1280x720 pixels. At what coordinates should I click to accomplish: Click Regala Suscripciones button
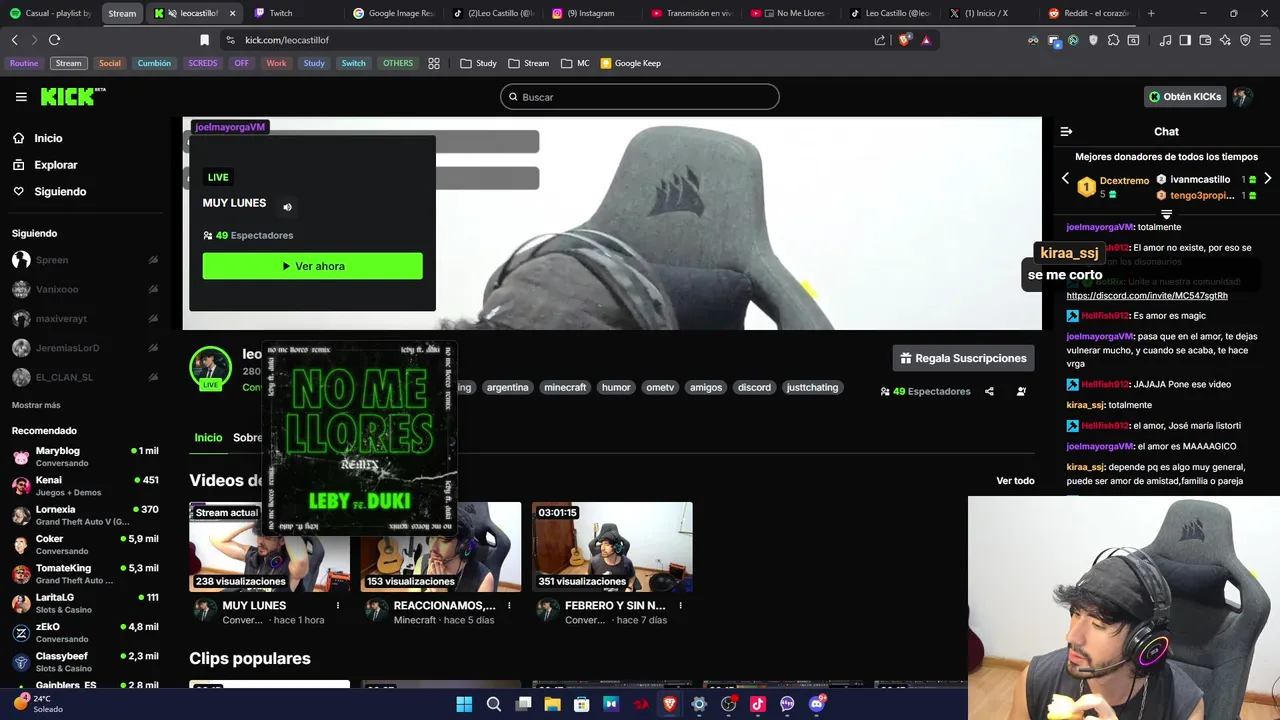[963, 358]
